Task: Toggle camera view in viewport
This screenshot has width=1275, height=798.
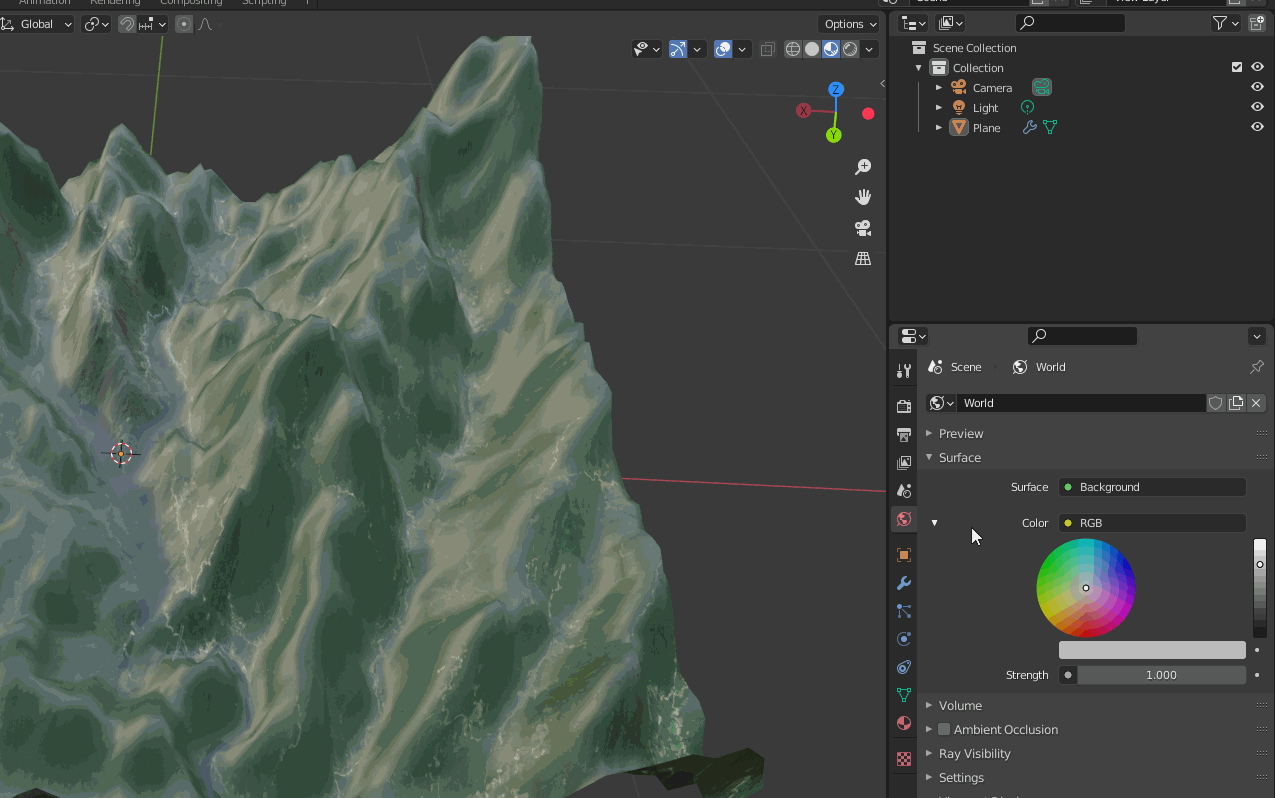Action: point(863,228)
